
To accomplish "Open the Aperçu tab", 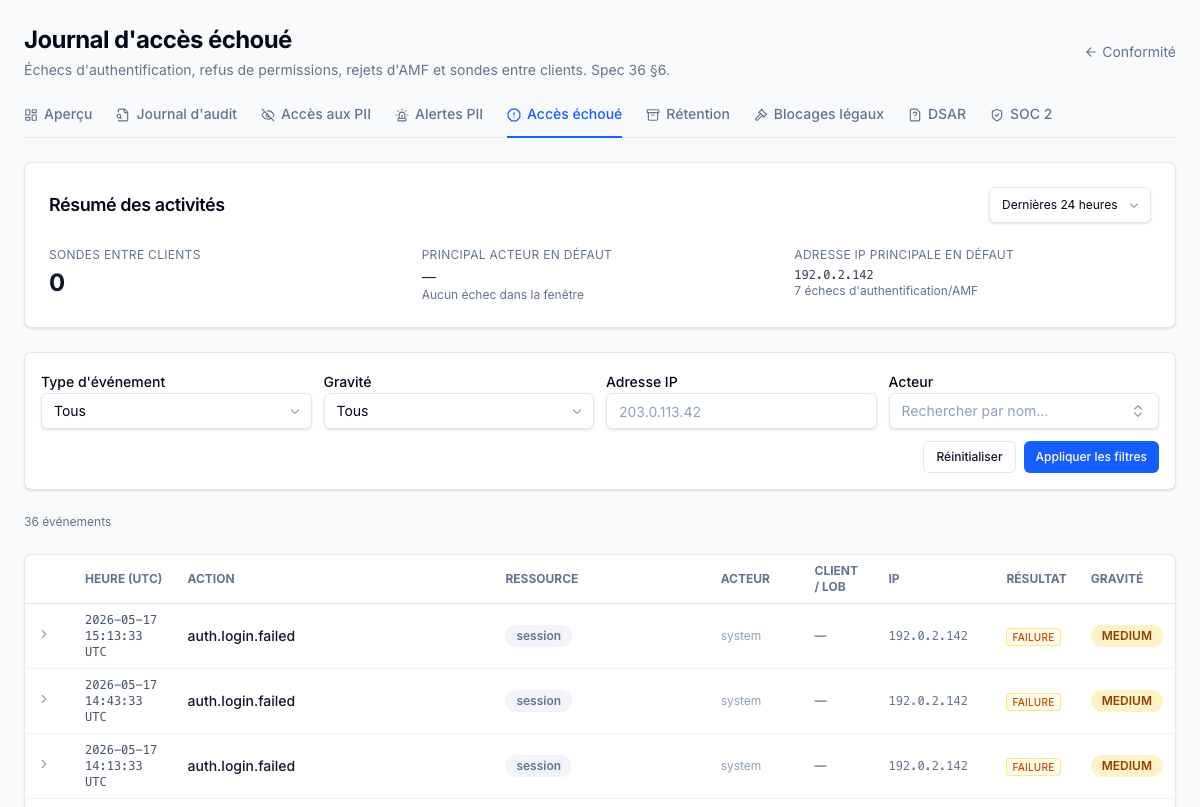I will [58, 114].
